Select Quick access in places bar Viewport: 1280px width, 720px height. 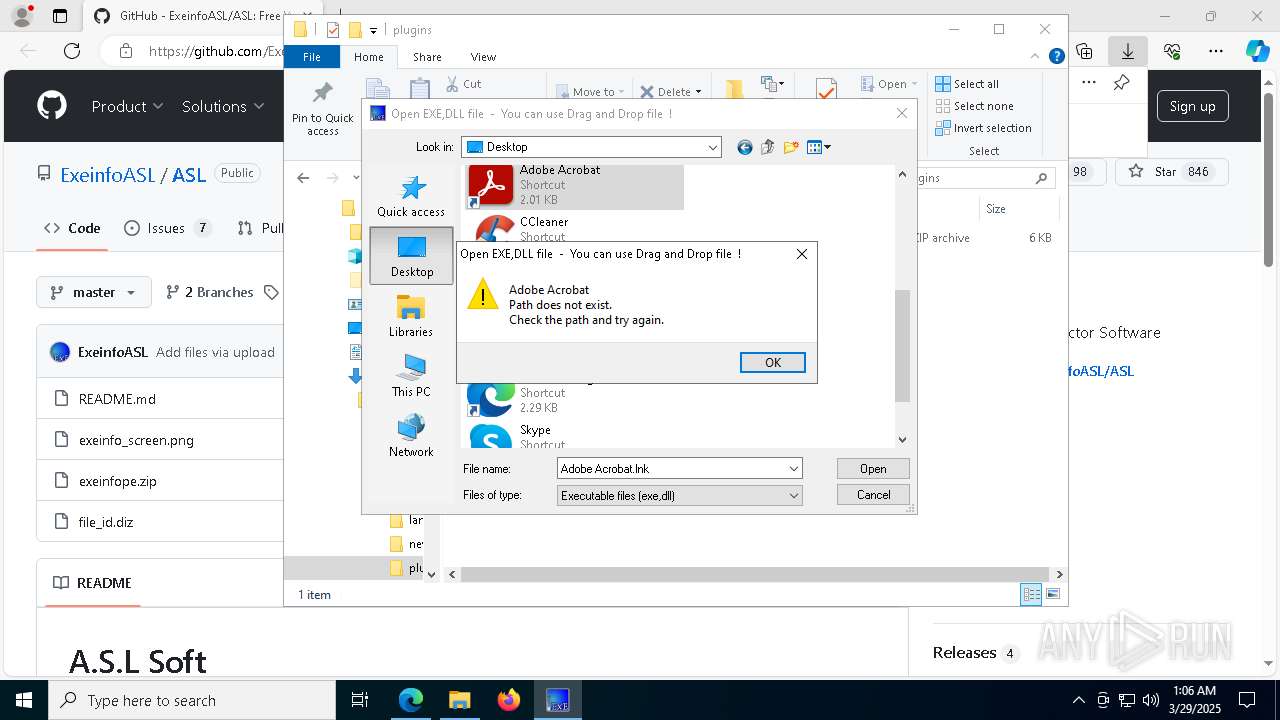point(411,196)
